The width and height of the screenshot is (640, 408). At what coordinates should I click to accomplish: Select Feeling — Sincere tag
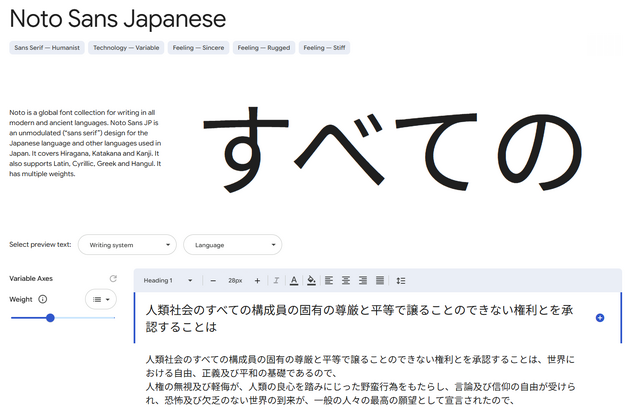pyautogui.click(x=198, y=48)
